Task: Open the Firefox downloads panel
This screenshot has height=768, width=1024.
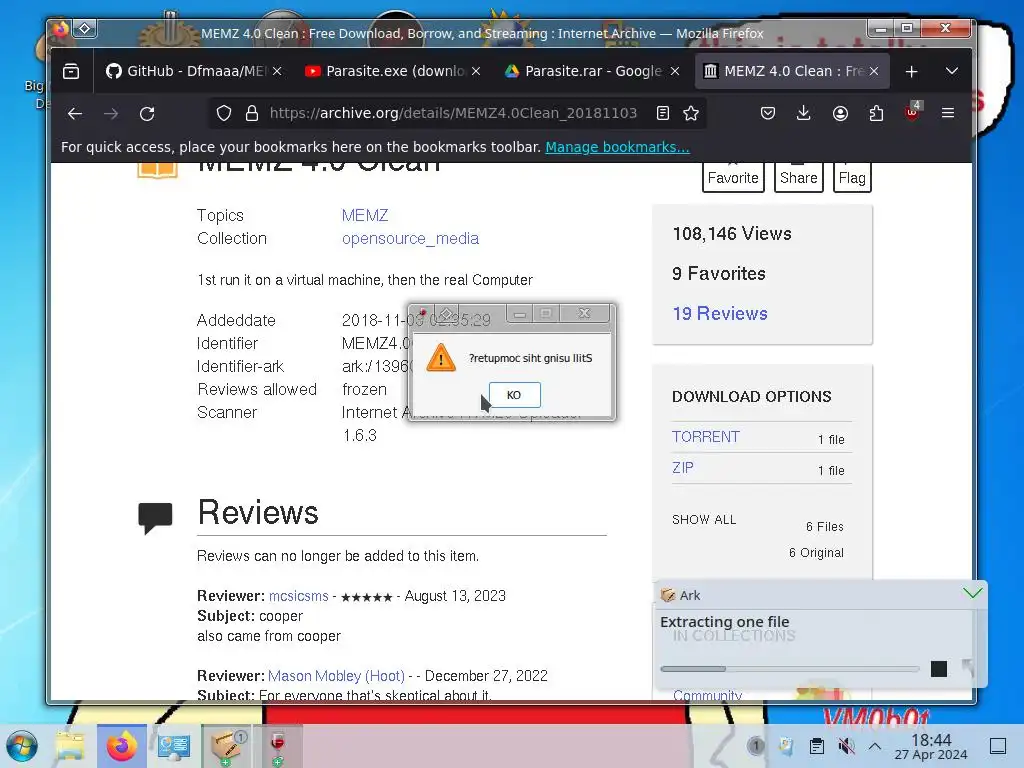Action: (804, 114)
